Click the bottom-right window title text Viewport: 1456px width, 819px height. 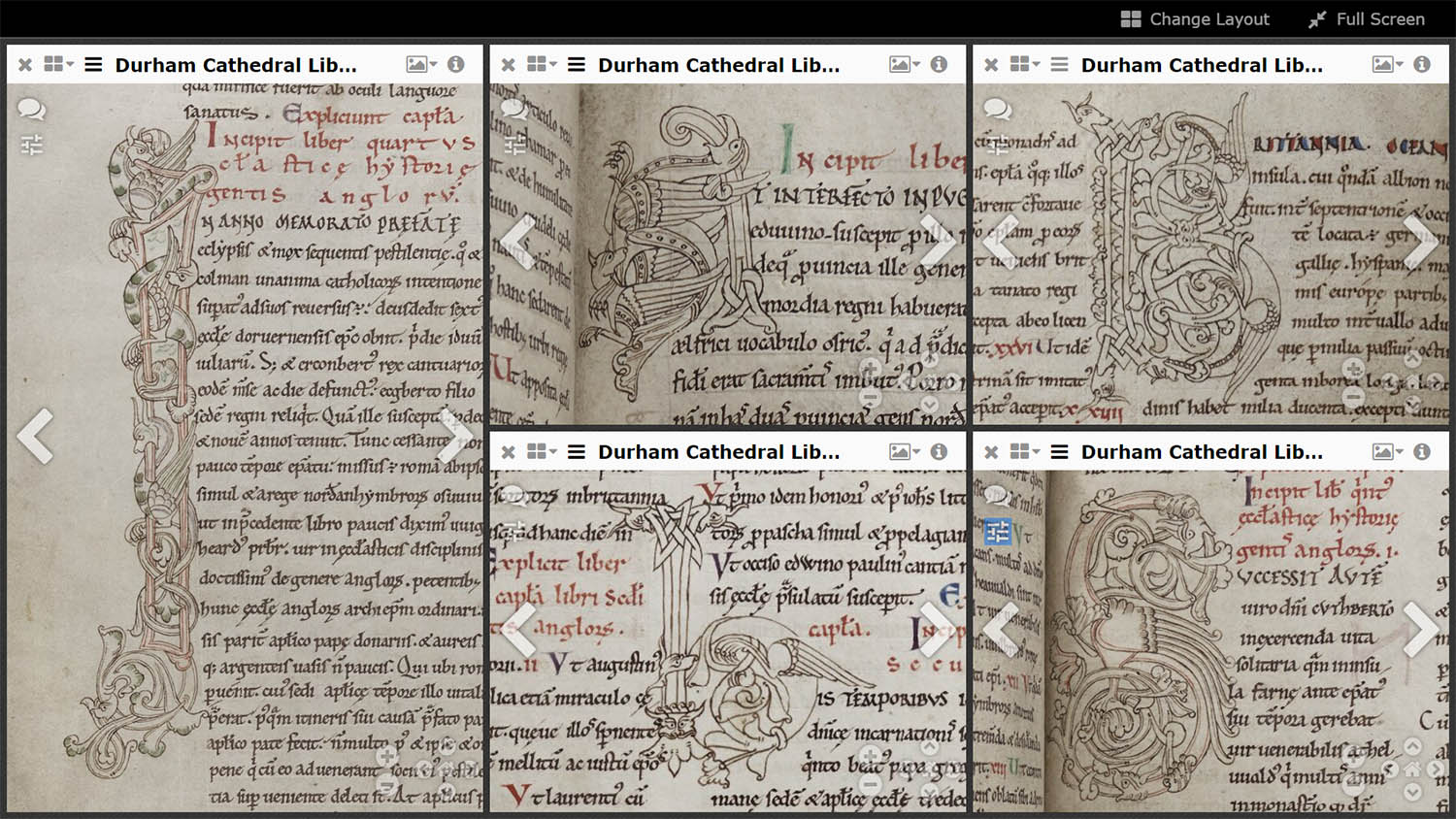tap(1202, 452)
